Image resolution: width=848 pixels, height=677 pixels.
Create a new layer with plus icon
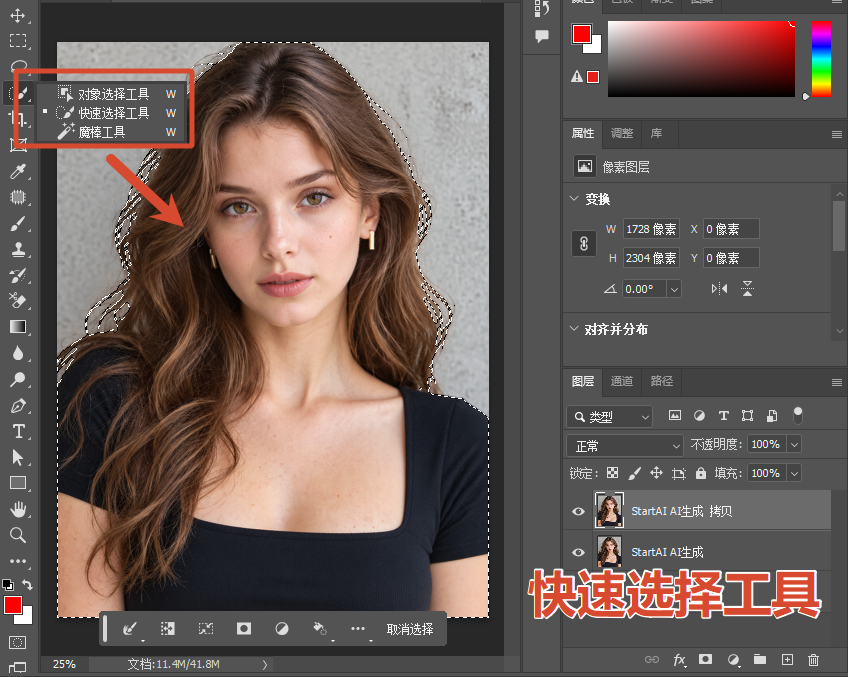click(787, 660)
